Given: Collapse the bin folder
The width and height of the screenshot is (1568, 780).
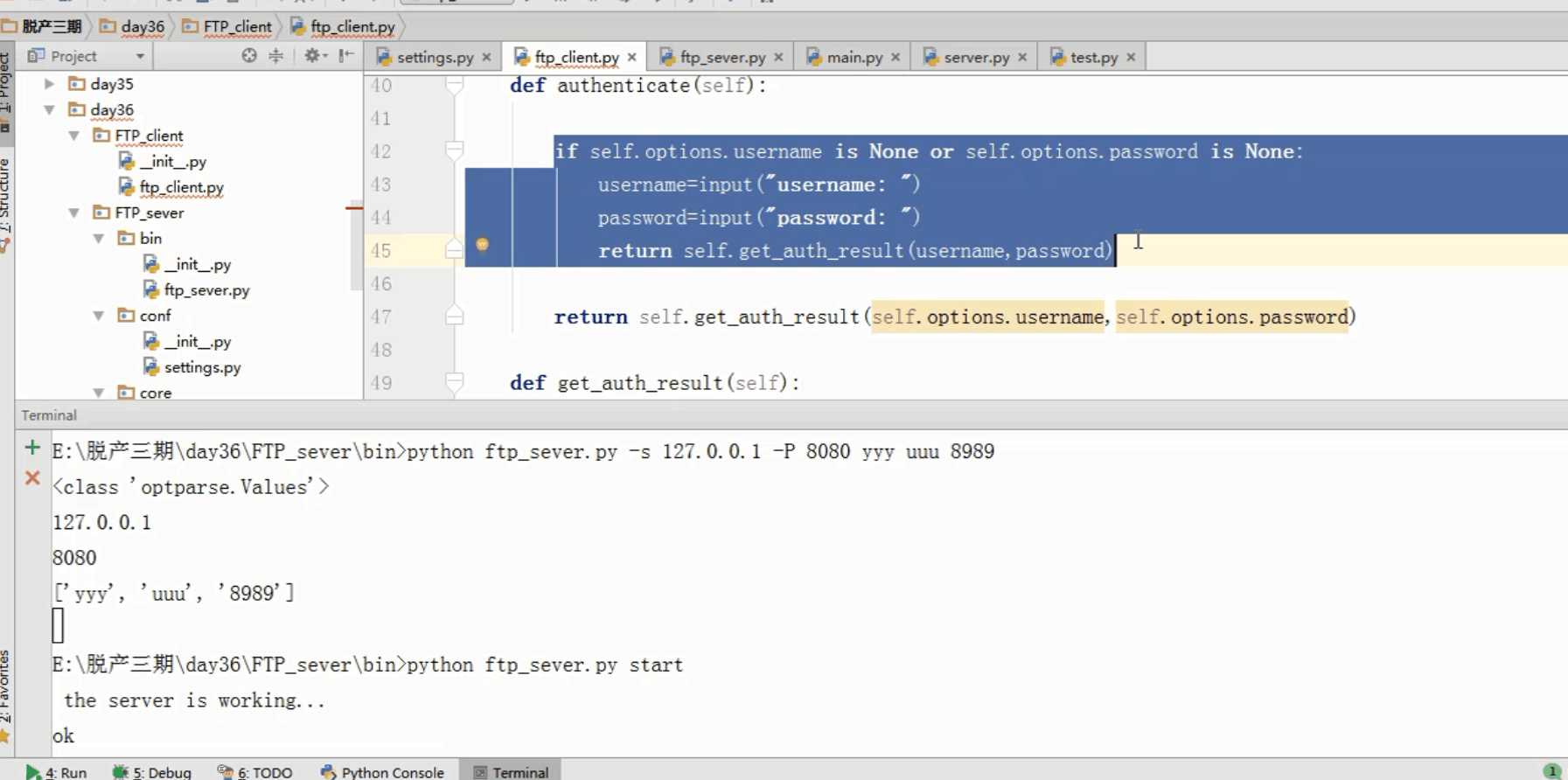Looking at the screenshot, I should coord(99,238).
